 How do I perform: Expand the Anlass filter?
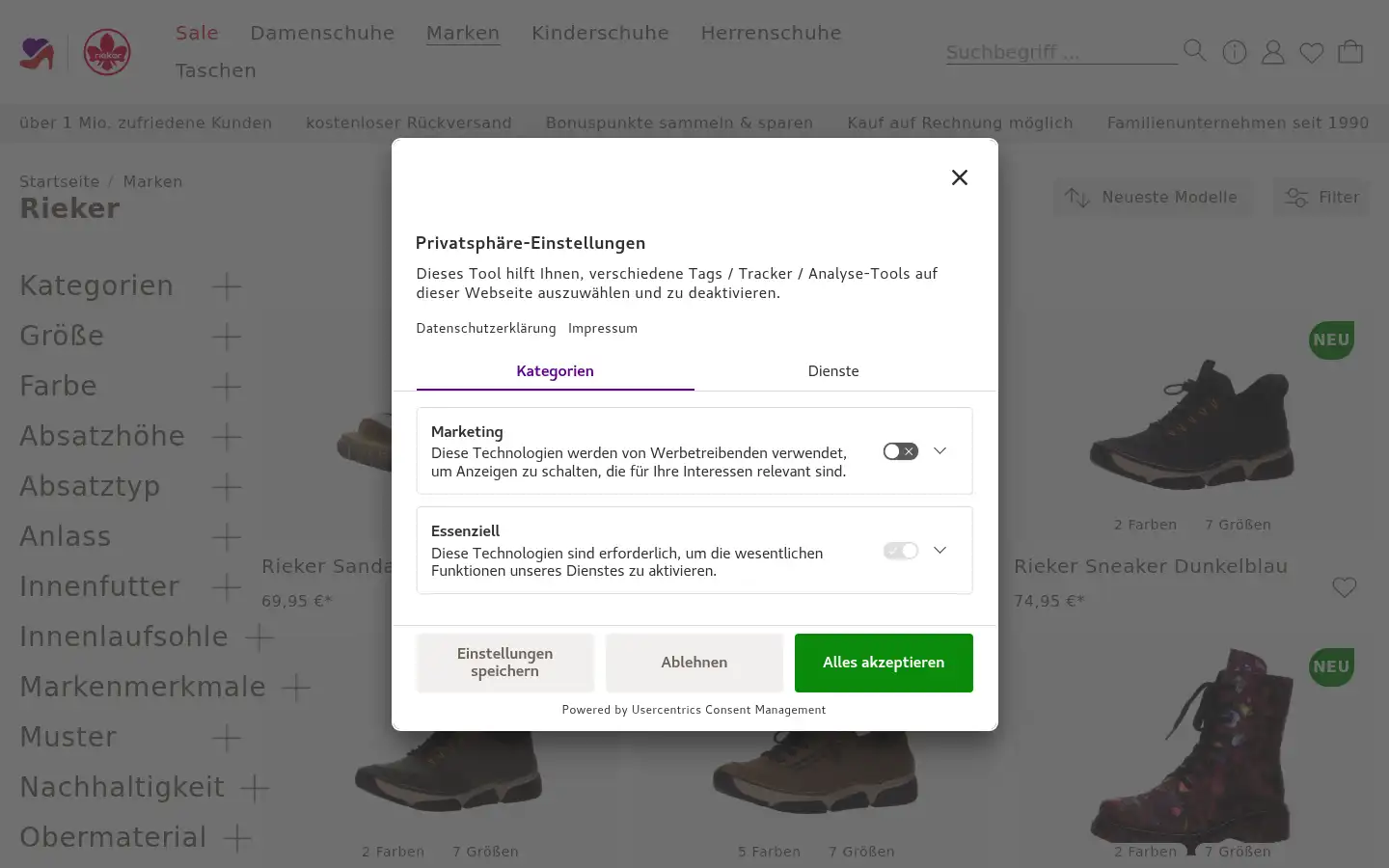227,537
